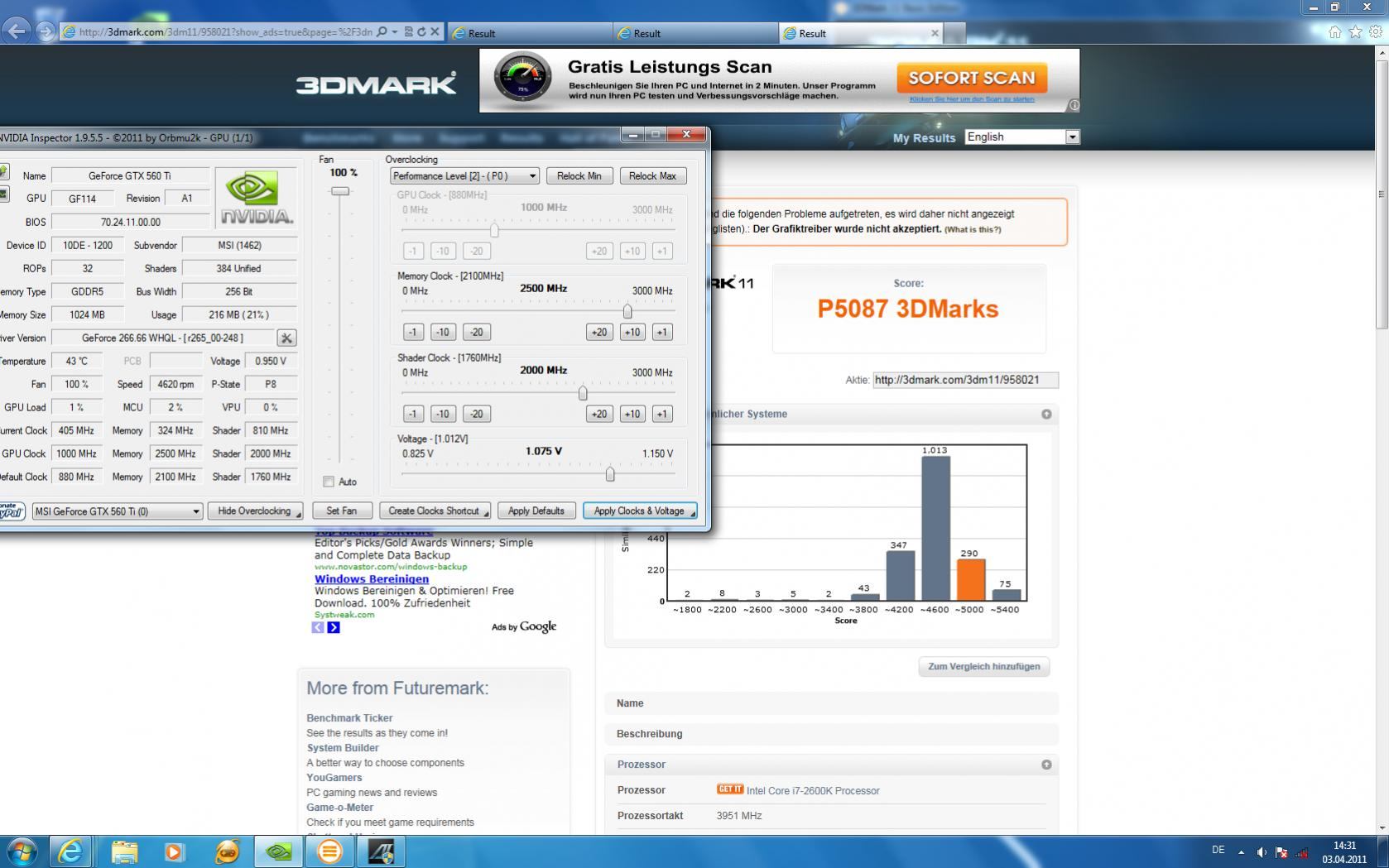
Task: Open Windows Bereinigen ad link
Action: (372, 579)
